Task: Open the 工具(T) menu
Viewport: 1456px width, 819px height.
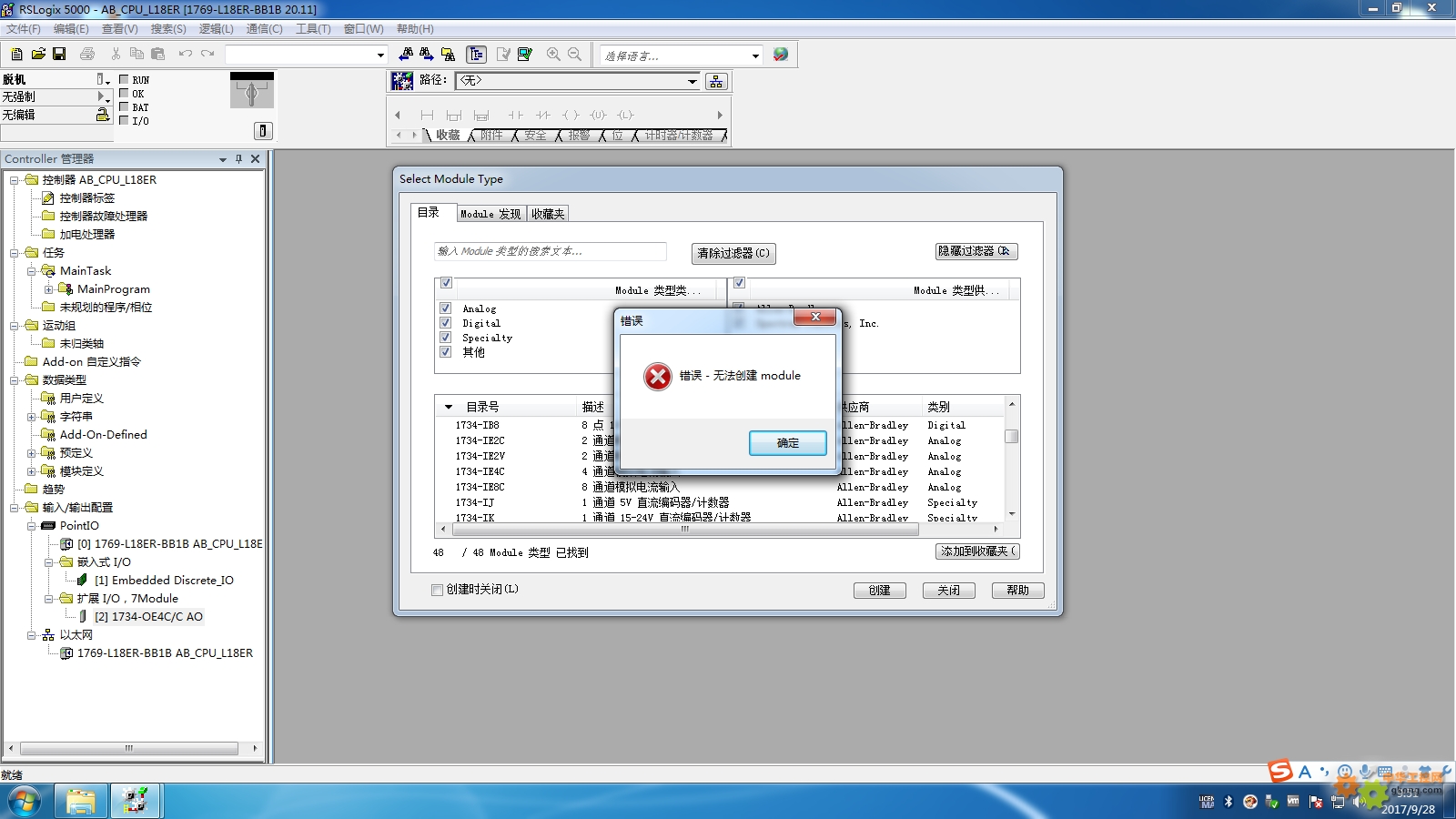Action: tap(313, 29)
